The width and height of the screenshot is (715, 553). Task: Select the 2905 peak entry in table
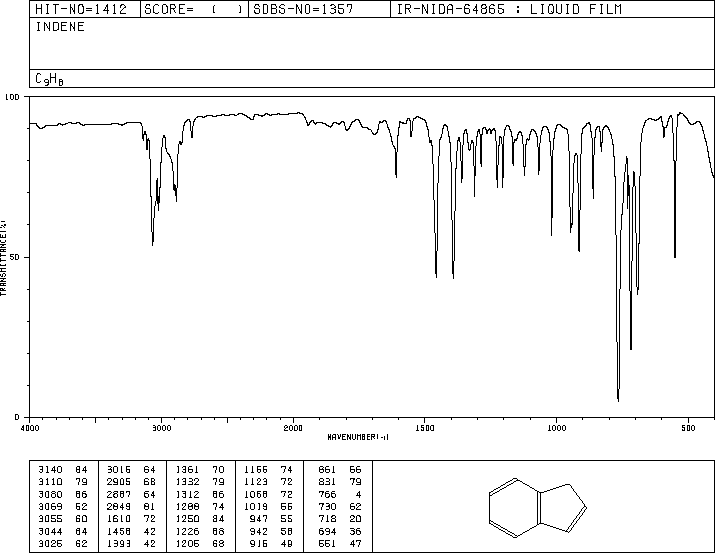131,482
